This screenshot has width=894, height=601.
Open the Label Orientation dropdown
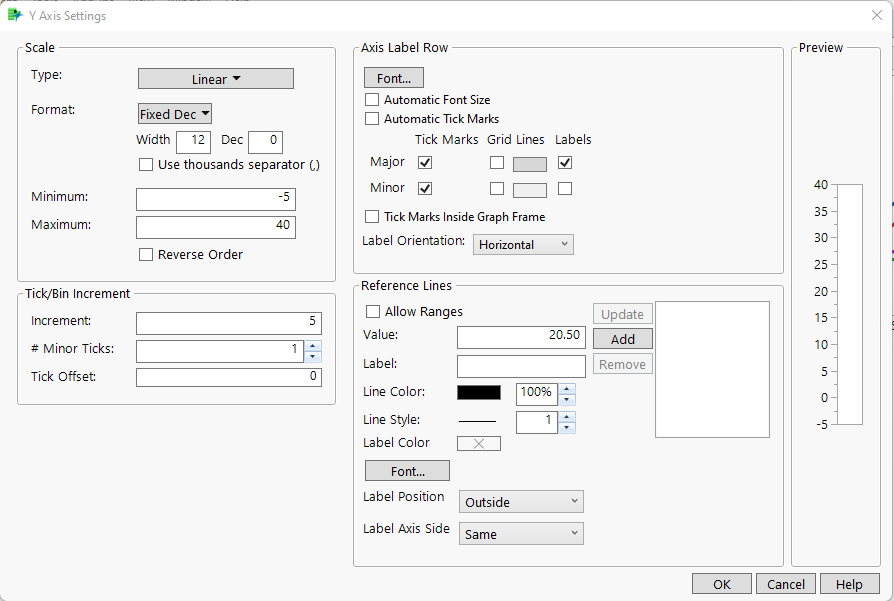click(x=523, y=244)
